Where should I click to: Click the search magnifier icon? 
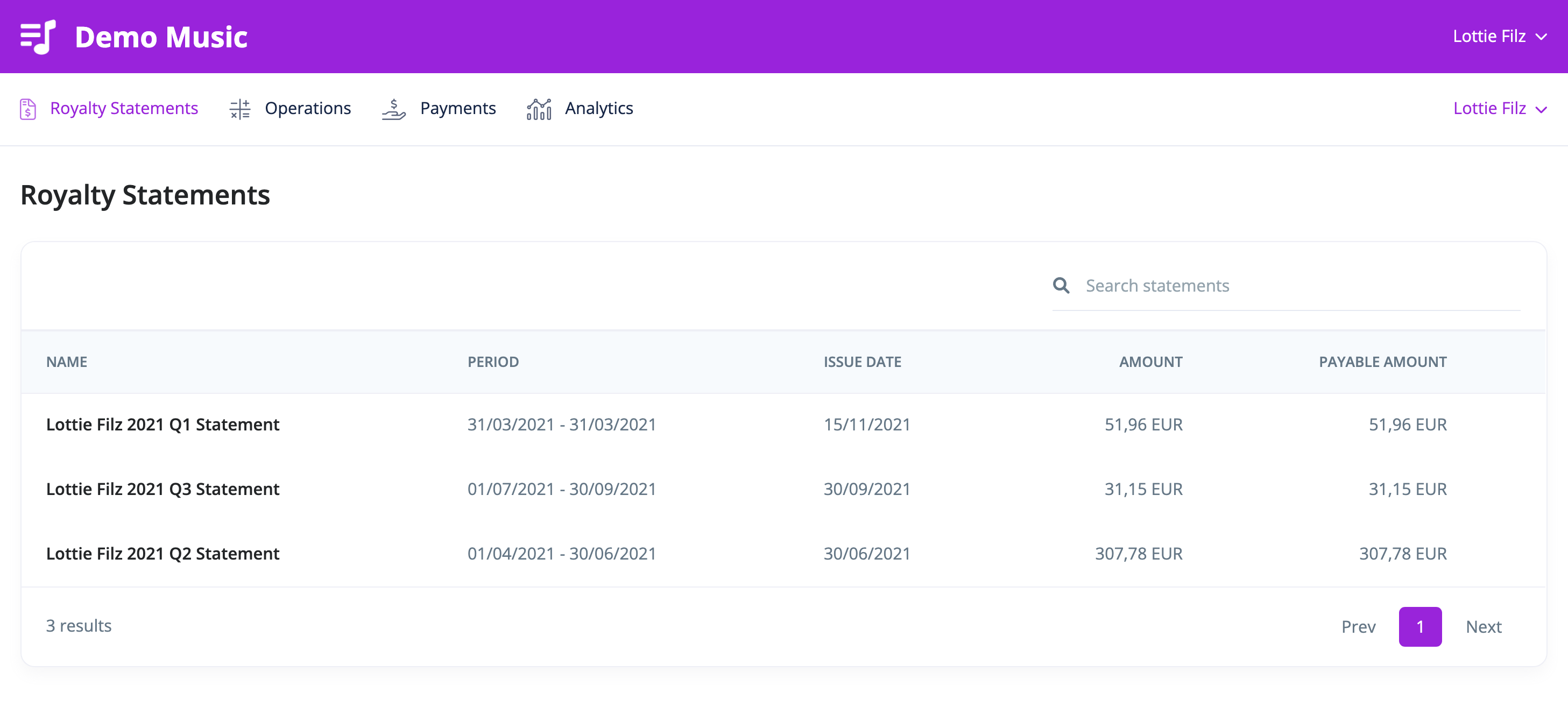pos(1061,285)
